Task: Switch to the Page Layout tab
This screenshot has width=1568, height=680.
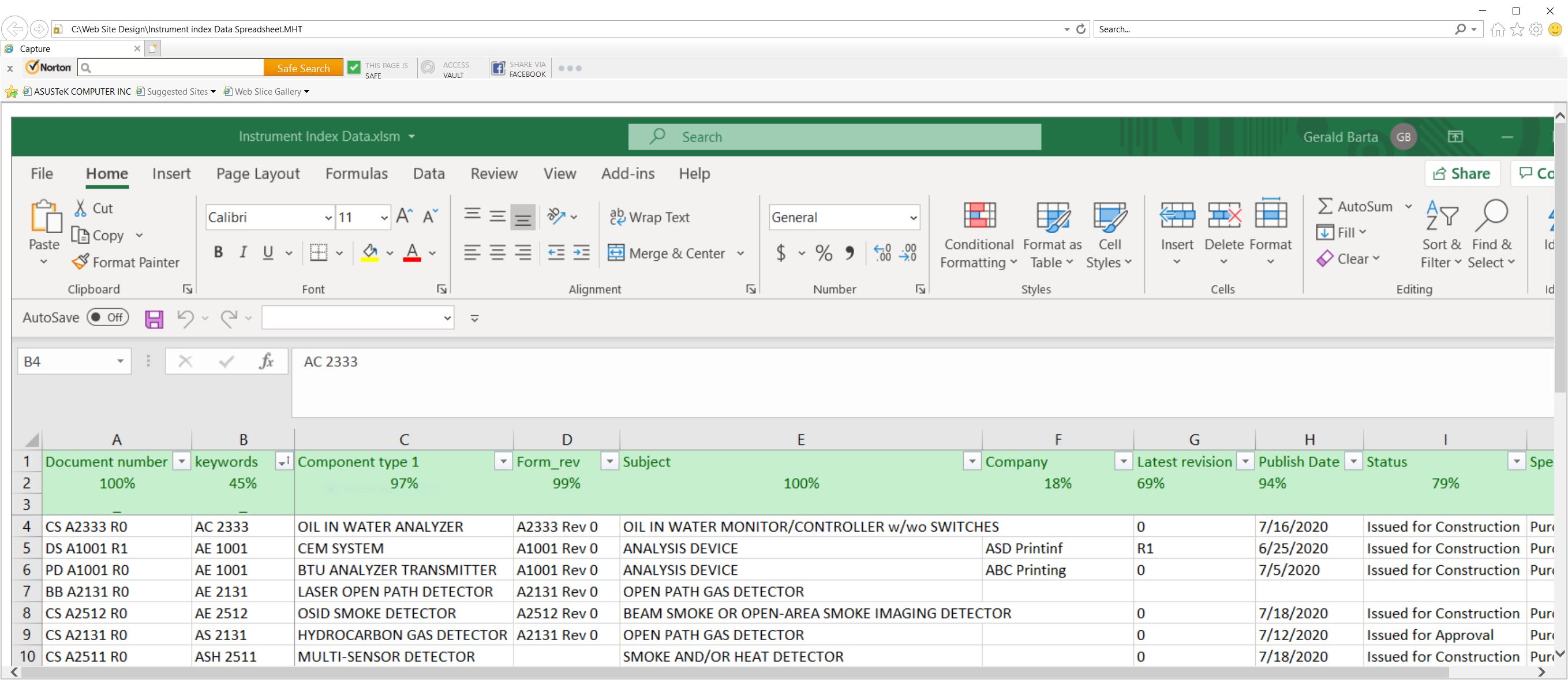Action: 257,174
